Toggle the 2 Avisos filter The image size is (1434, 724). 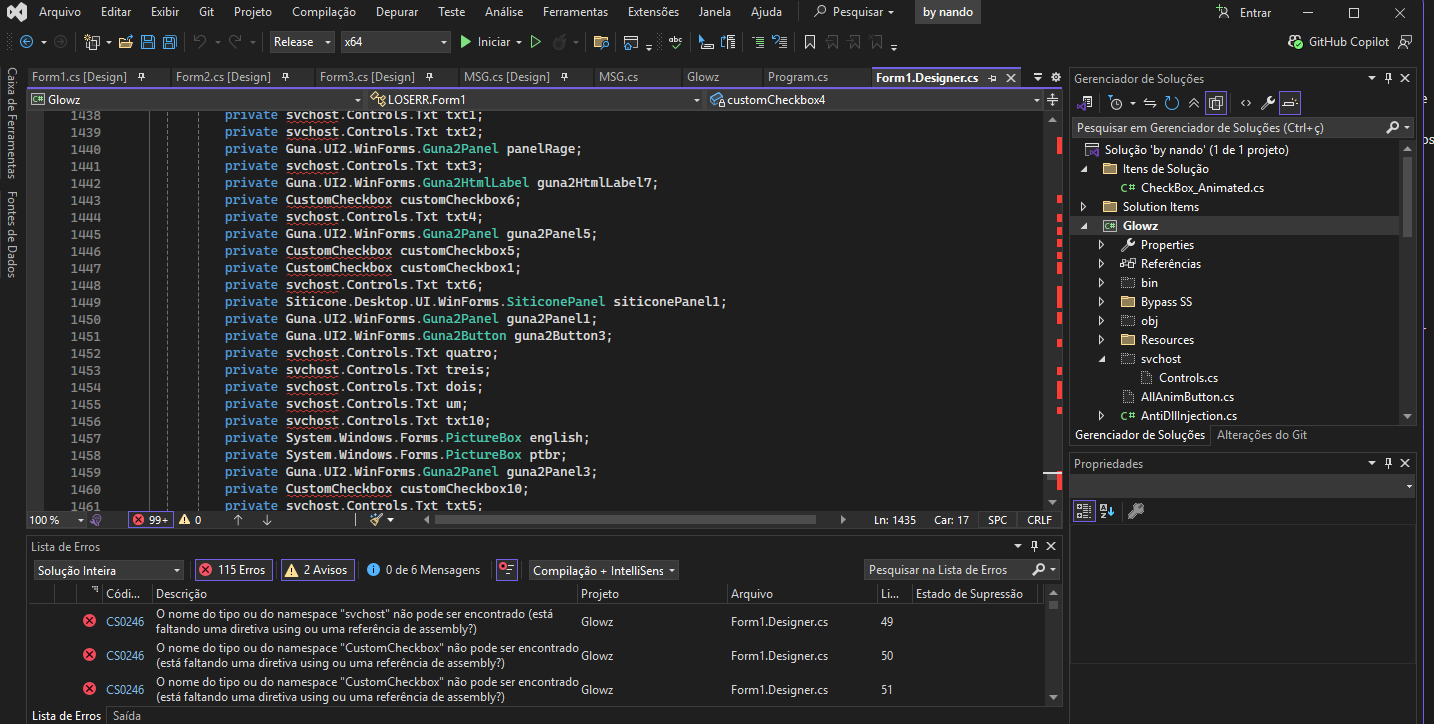317,570
